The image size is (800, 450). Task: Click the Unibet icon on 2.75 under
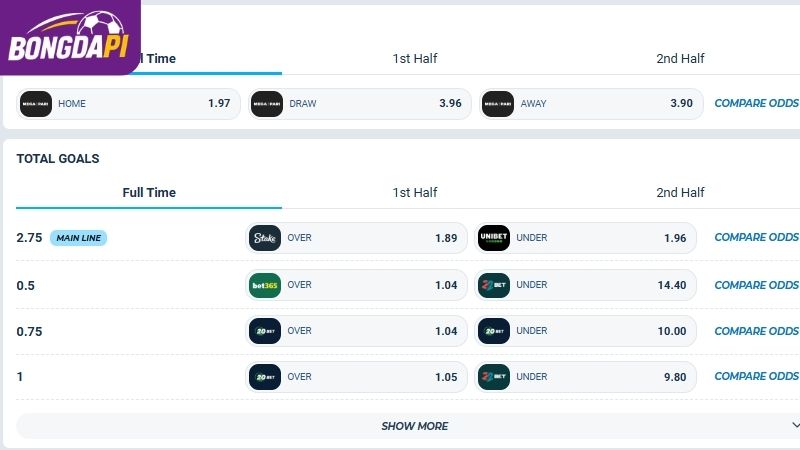coord(494,238)
